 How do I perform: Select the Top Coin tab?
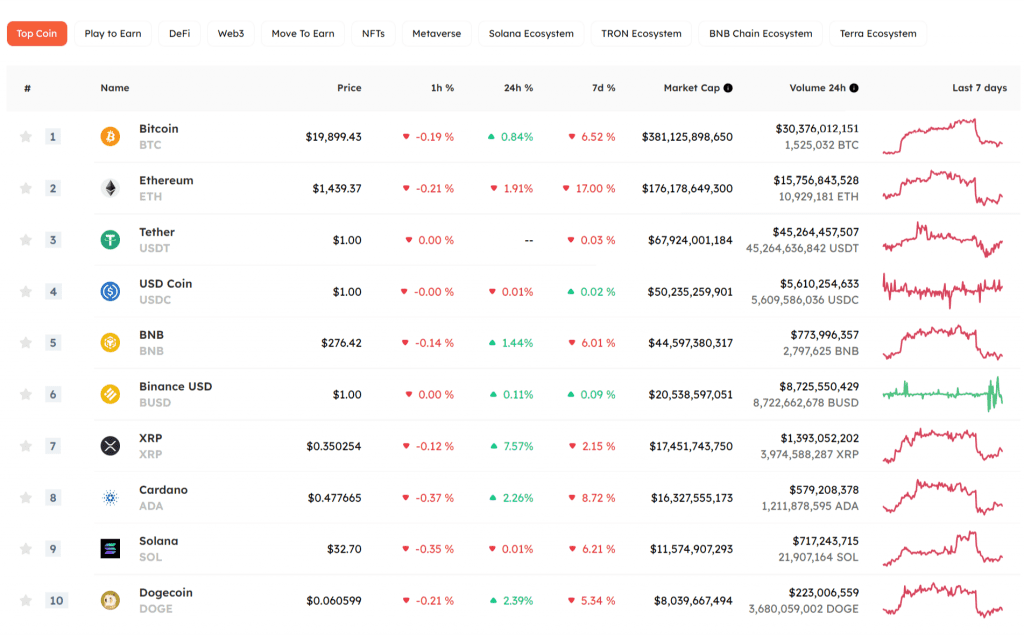click(x=37, y=33)
